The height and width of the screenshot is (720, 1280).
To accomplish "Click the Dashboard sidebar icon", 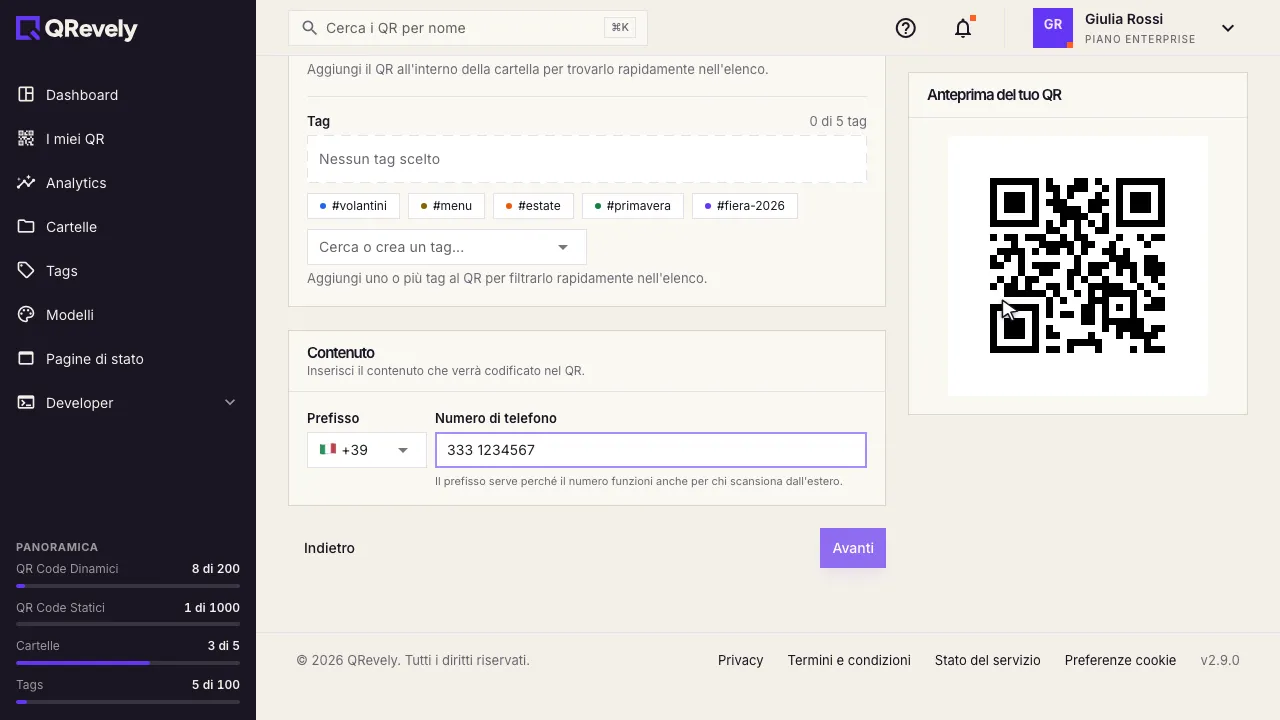I will pyautogui.click(x=26, y=94).
